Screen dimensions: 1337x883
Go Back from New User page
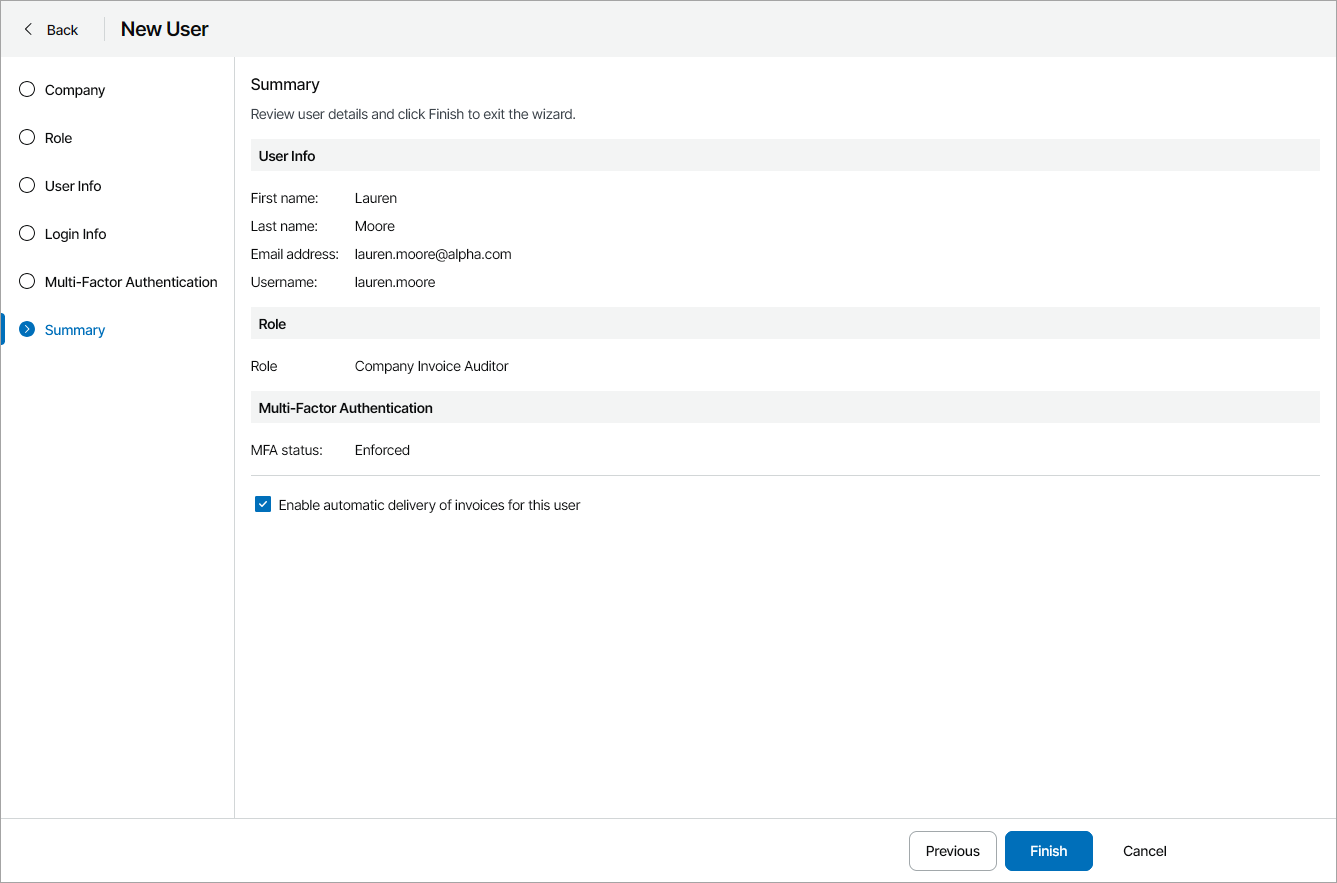62,30
